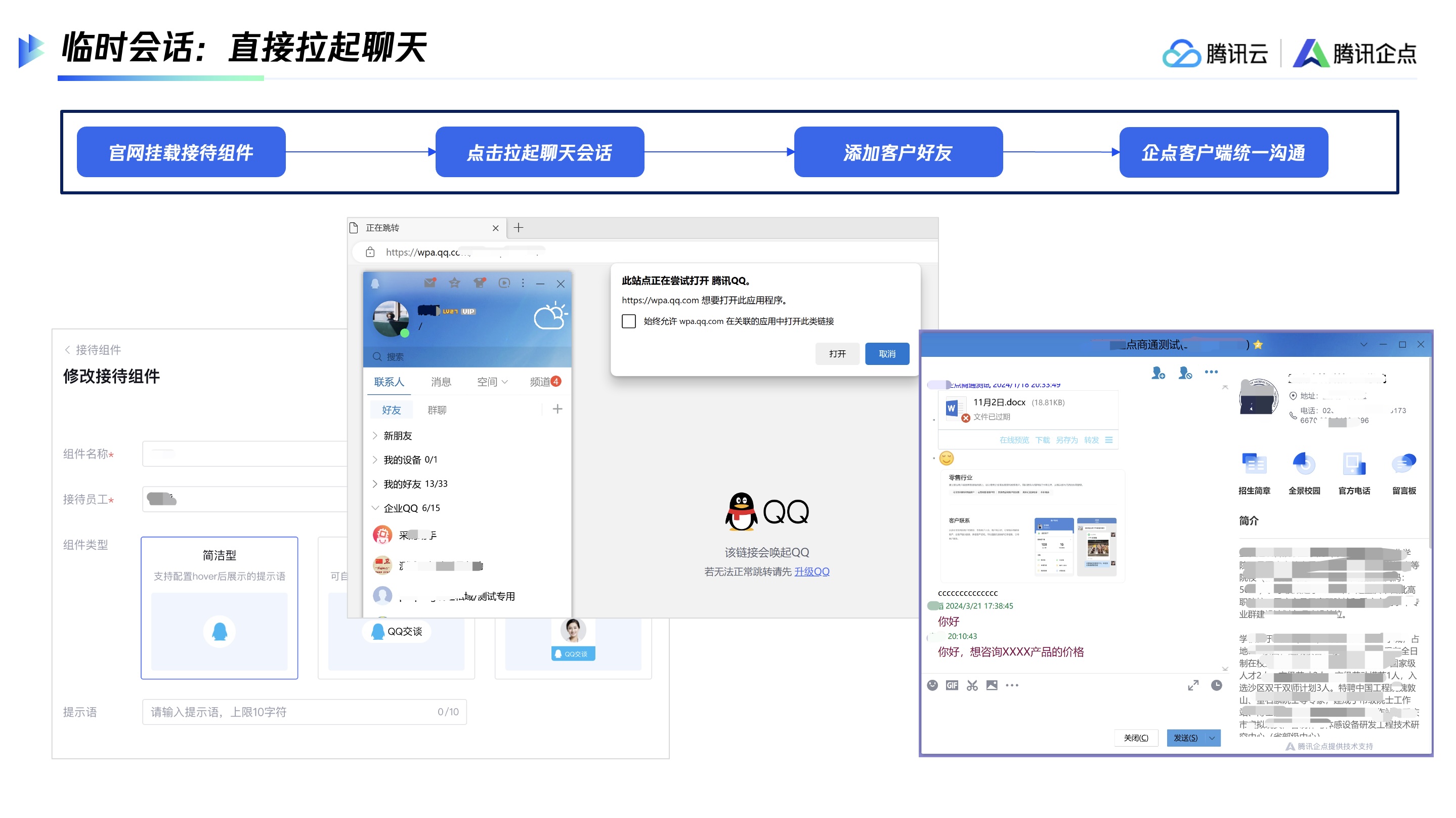Click the 发送(S) button
The image size is (1456, 818).
coord(1185,738)
